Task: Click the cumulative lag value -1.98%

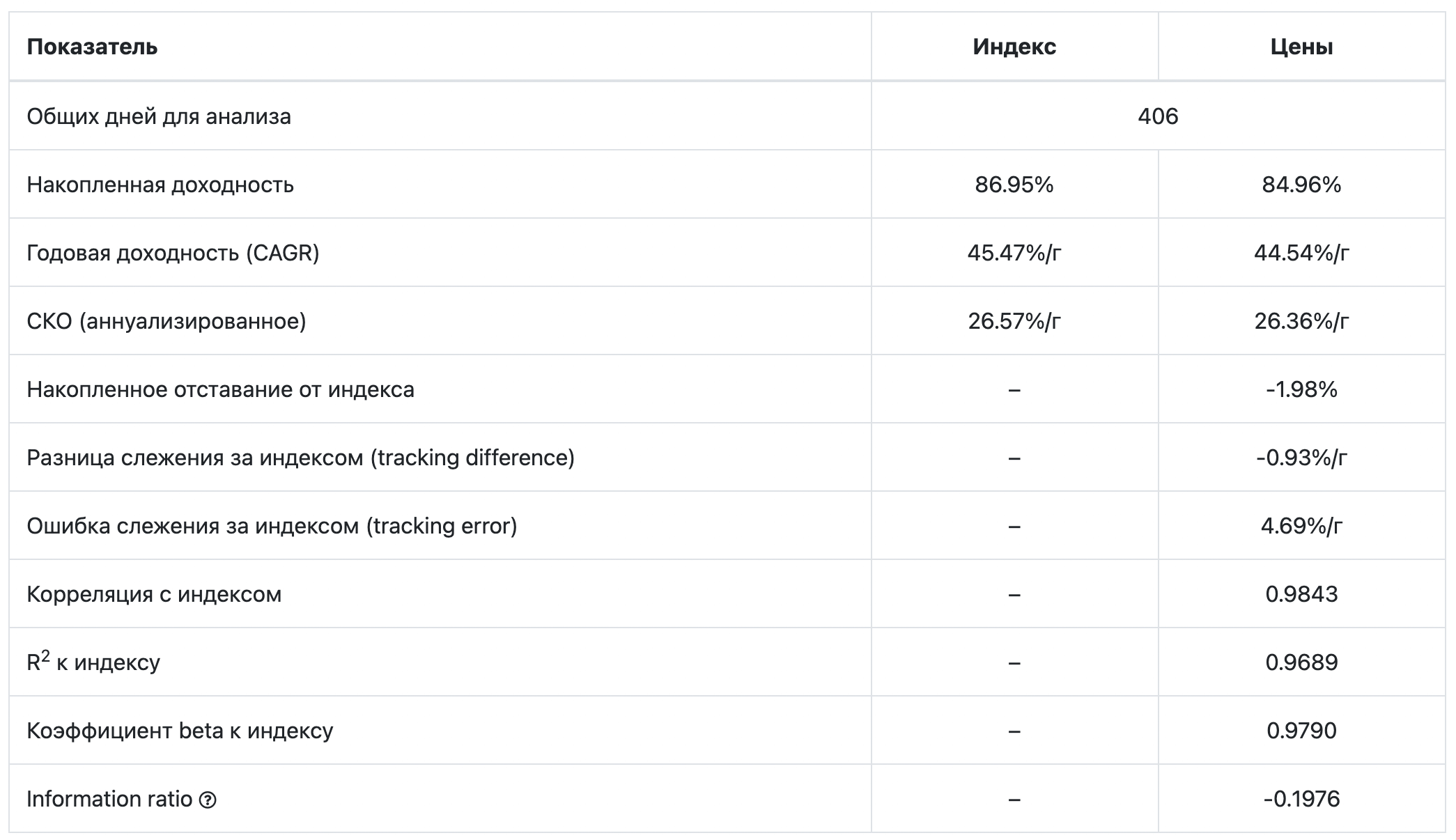Action: pos(1301,389)
